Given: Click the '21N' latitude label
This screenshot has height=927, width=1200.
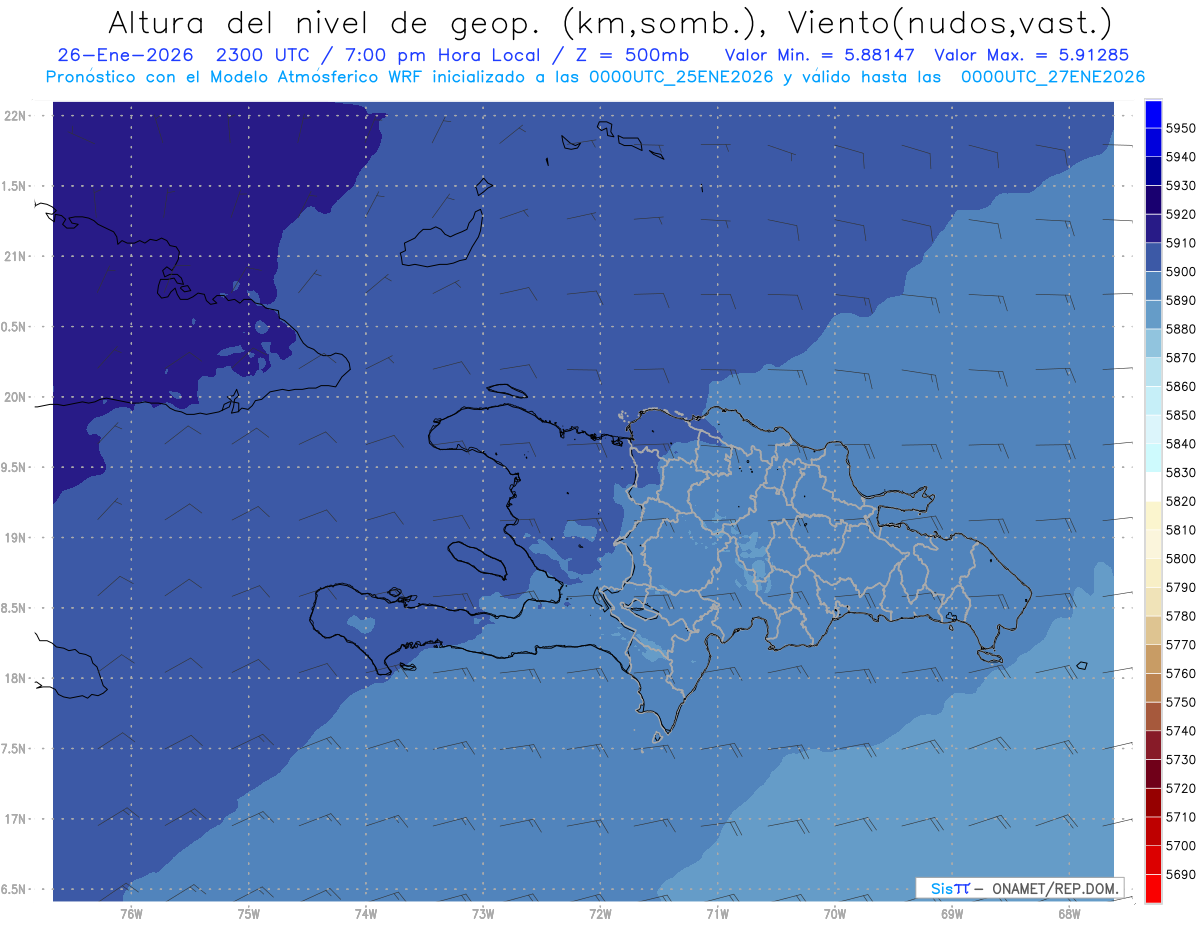Looking at the screenshot, I should (x=15, y=256).
